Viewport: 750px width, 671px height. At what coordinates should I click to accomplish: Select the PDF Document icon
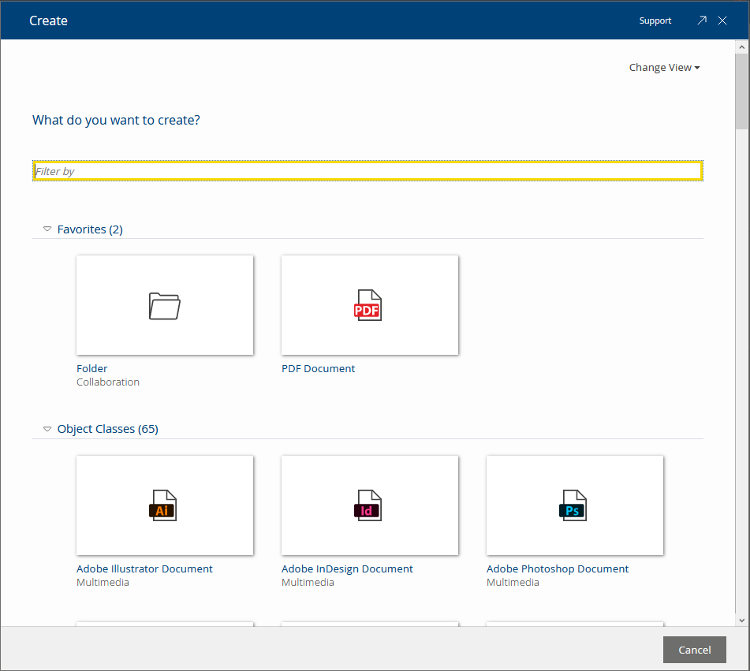367,305
